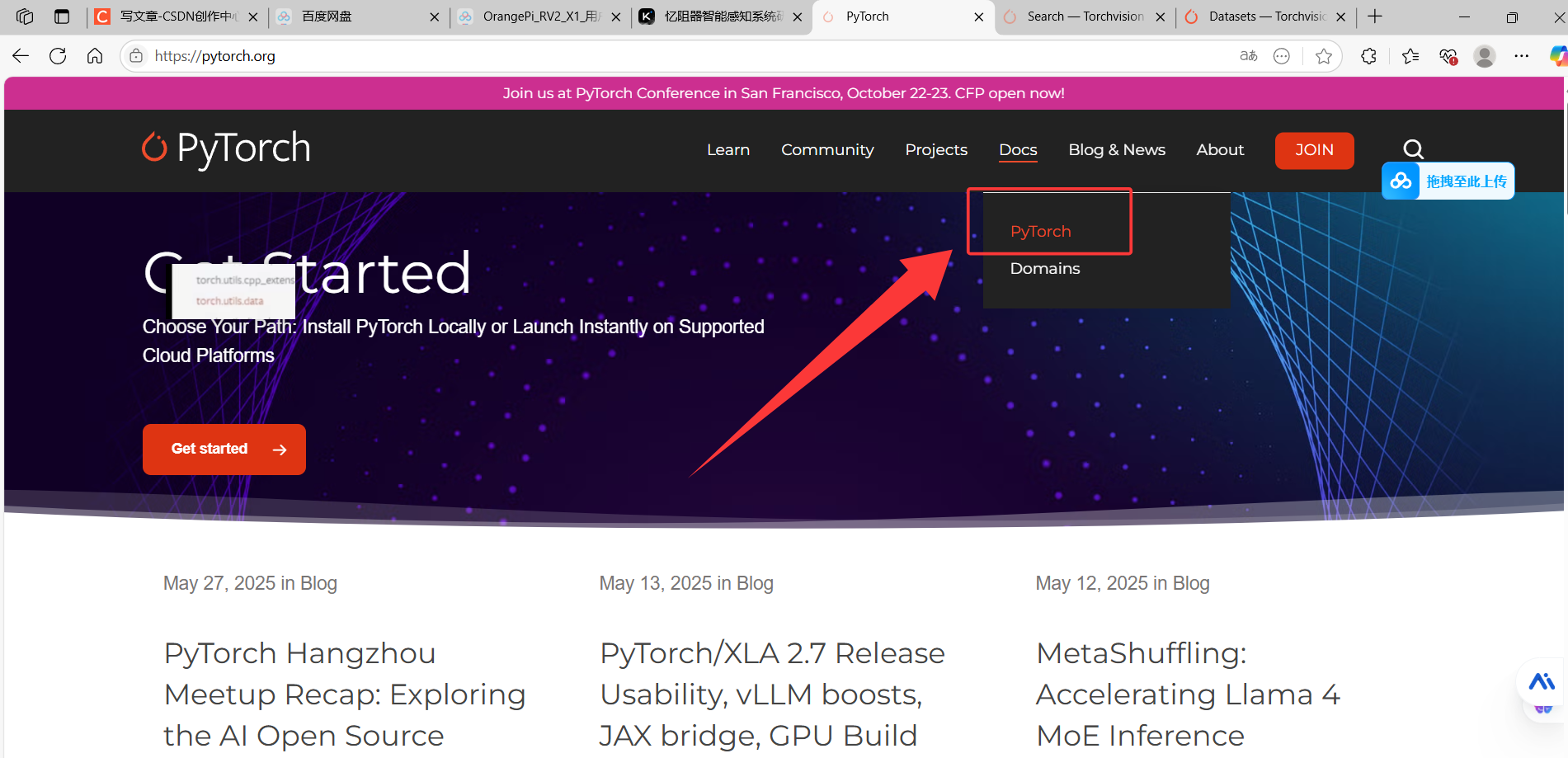Go to browser home page icon
1568x758 pixels.
point(95,56)
